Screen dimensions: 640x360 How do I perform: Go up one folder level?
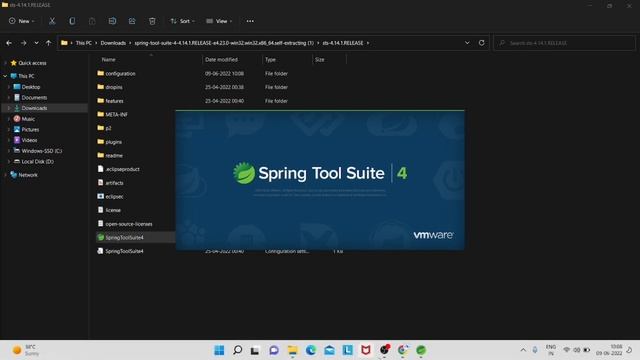(x=49, y=43)
